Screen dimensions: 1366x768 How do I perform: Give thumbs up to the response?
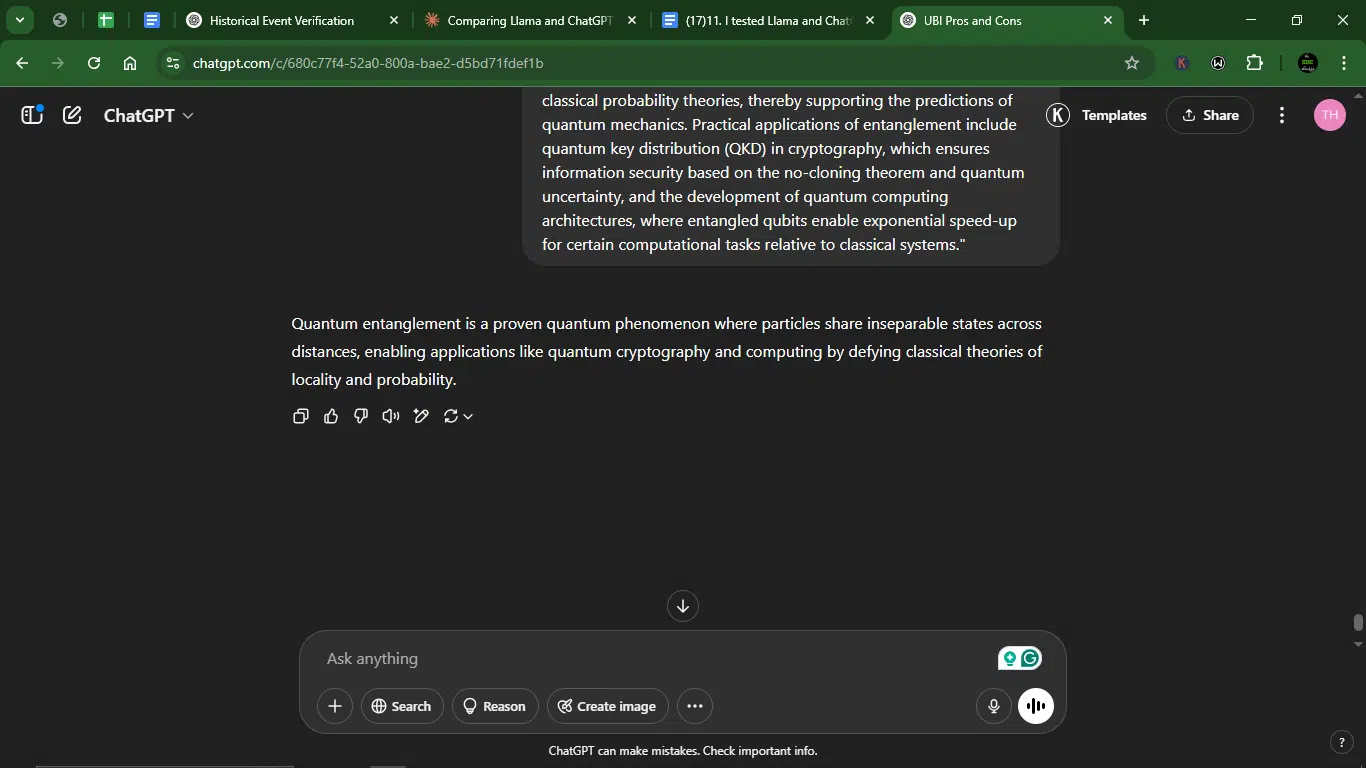pyautogui.click(x=331, y=416)
